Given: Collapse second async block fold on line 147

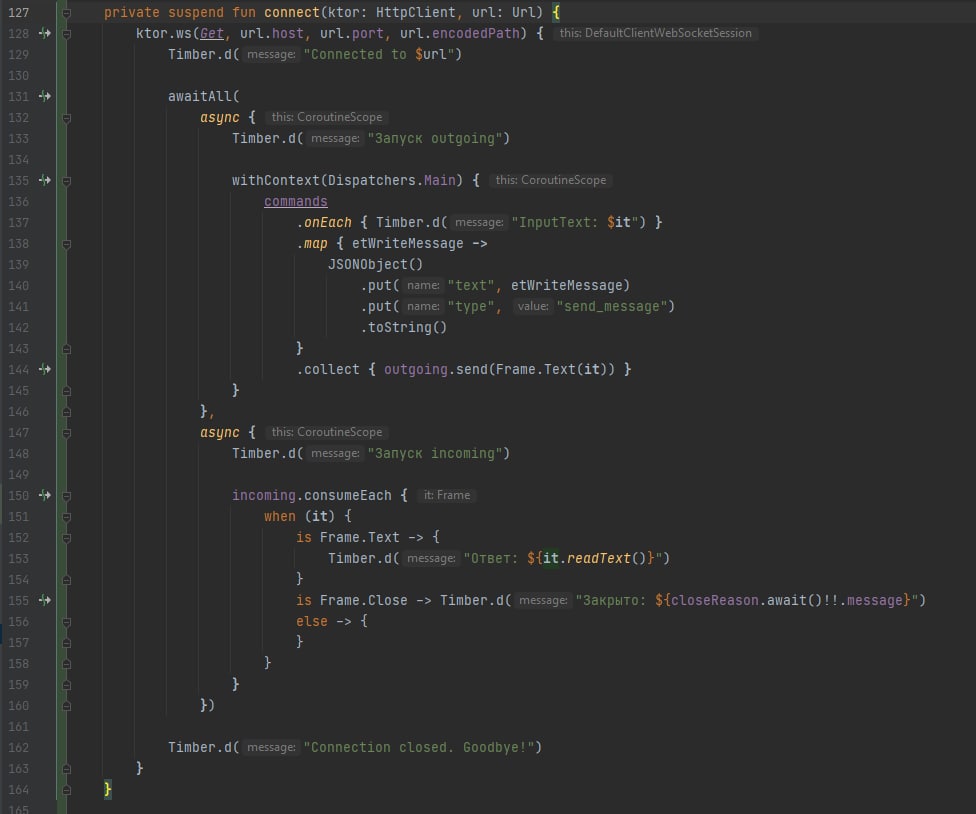Looking at the screenshot, I should 67,433.
